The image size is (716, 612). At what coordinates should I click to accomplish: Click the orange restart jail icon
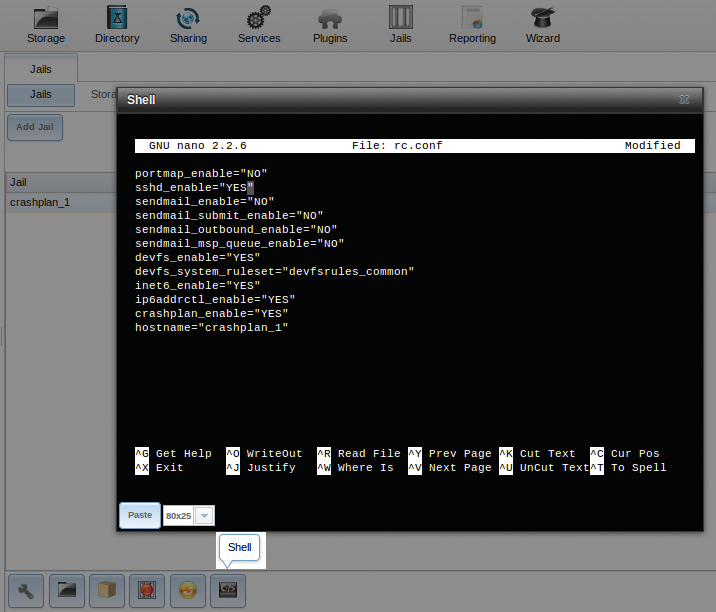(x=188, y=591)
